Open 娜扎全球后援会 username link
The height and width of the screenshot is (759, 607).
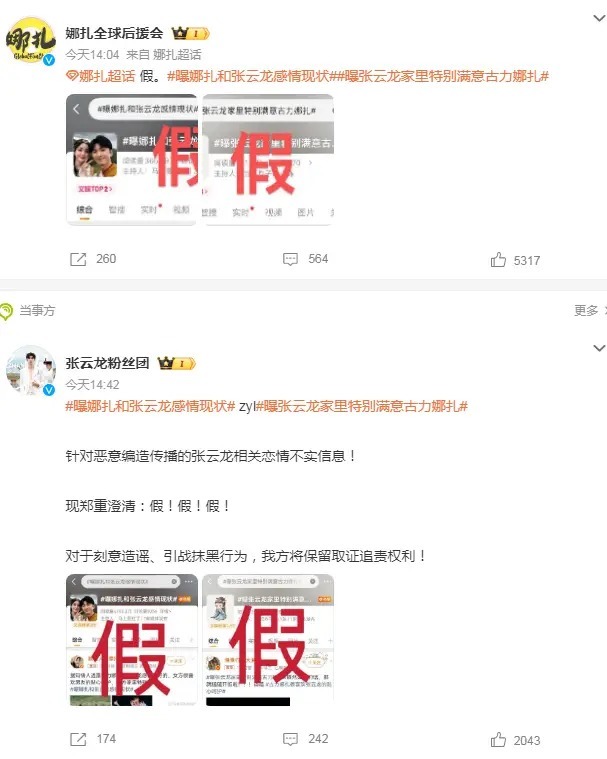(114, 33)
